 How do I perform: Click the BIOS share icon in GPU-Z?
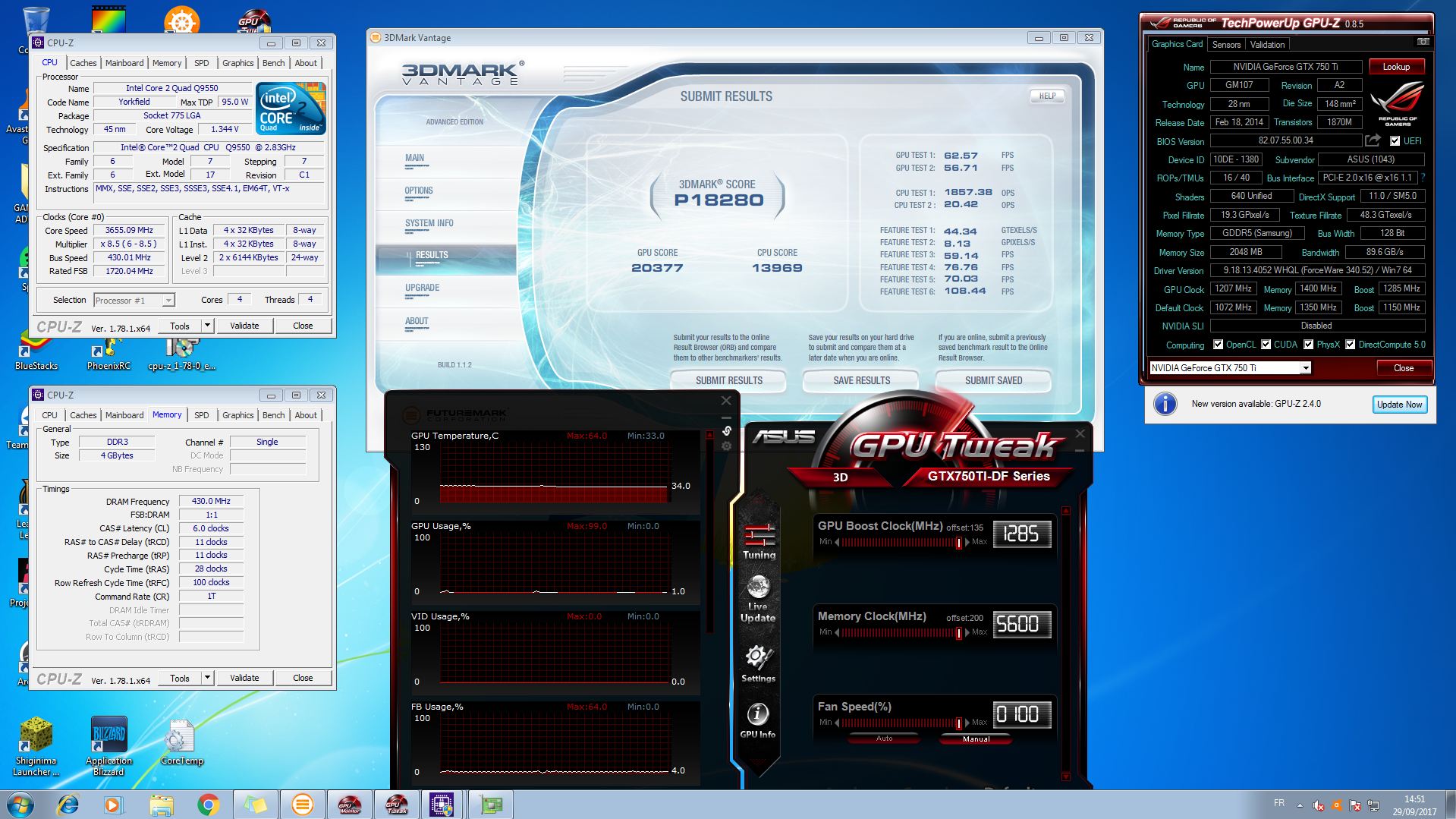(1373, 140)
